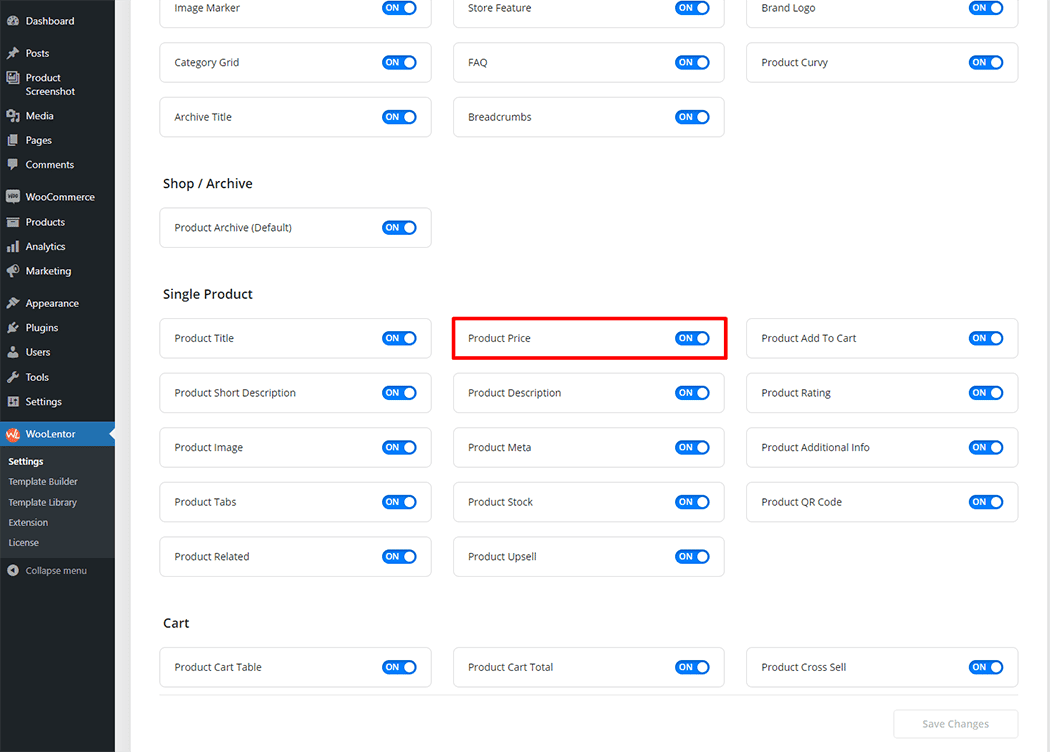The image size is (1050, 752).
Task: Open the Marketing megaphone icon
Action: click(x=14, y=270)
